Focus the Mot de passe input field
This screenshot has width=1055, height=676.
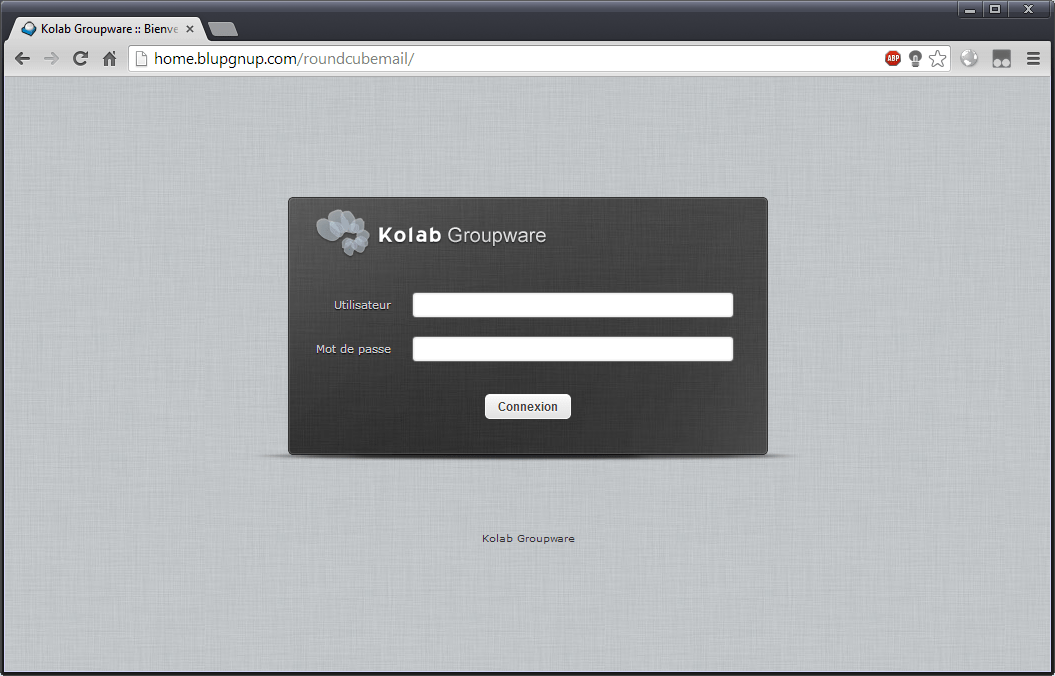pos(573,349)
